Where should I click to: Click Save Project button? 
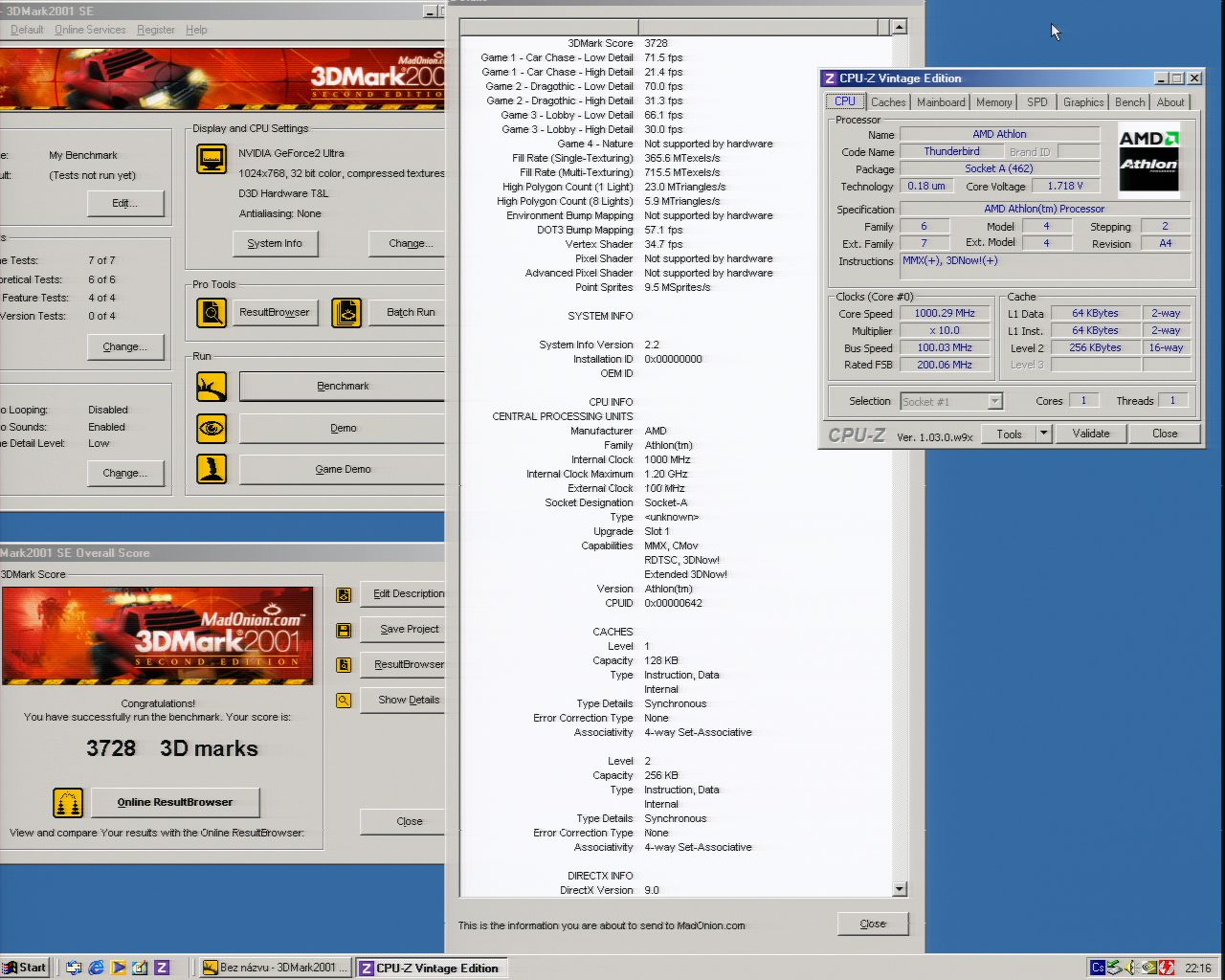coord(403,629)
